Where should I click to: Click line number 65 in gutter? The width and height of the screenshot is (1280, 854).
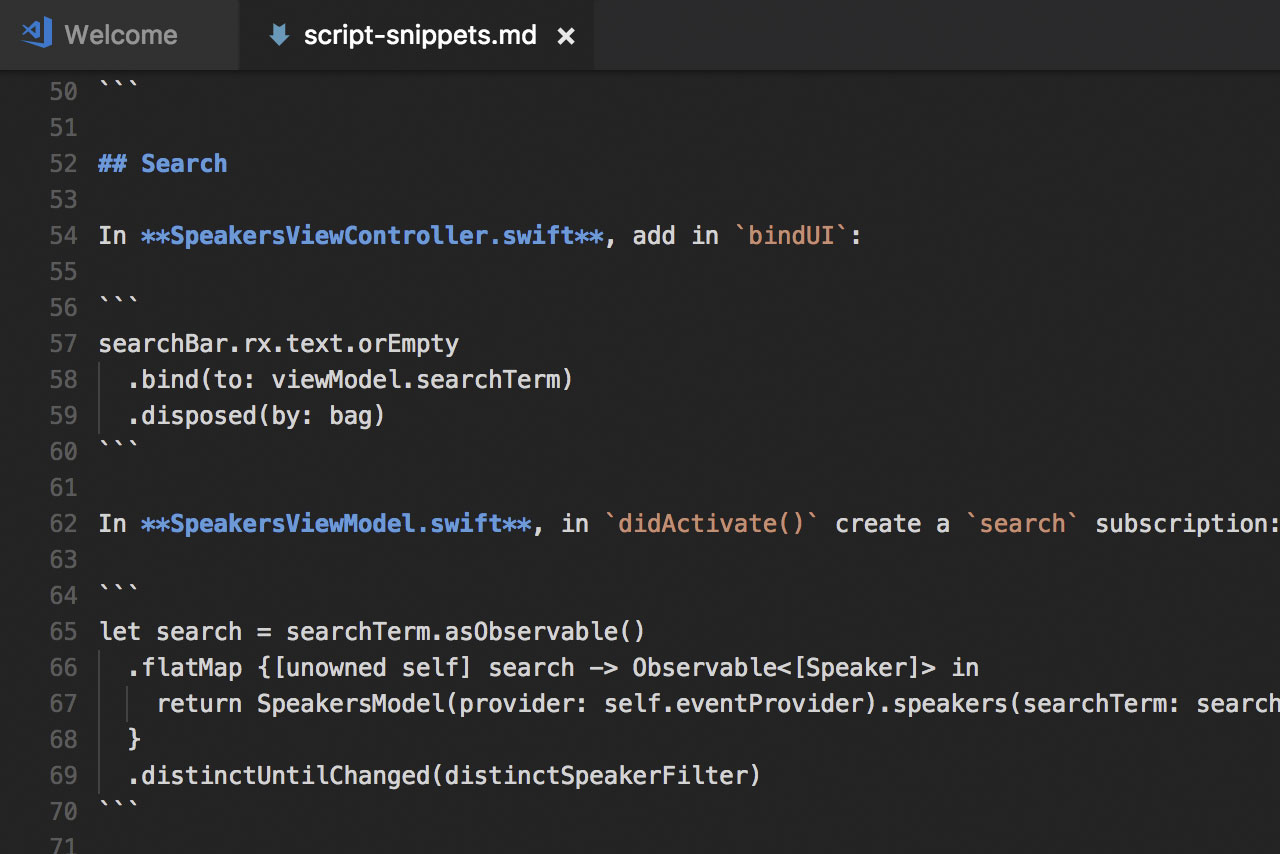click(63, 631)
